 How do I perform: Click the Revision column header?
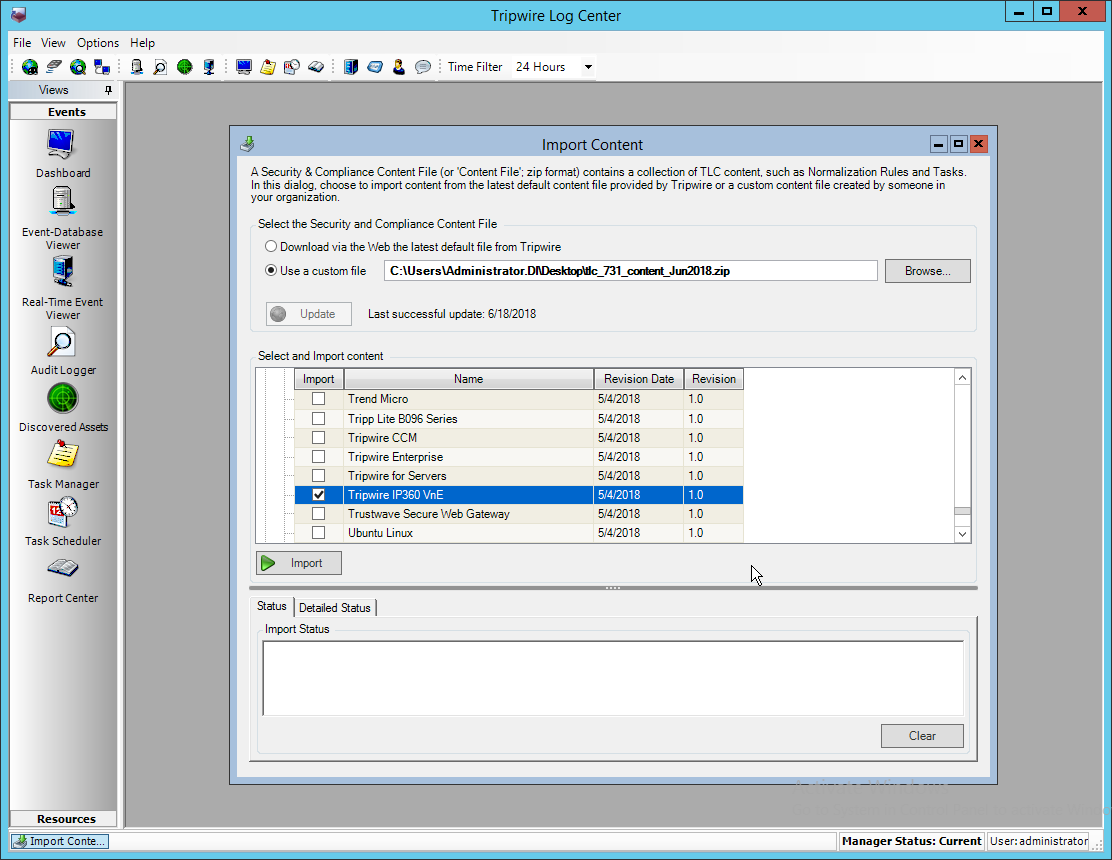tap(714, 379)
